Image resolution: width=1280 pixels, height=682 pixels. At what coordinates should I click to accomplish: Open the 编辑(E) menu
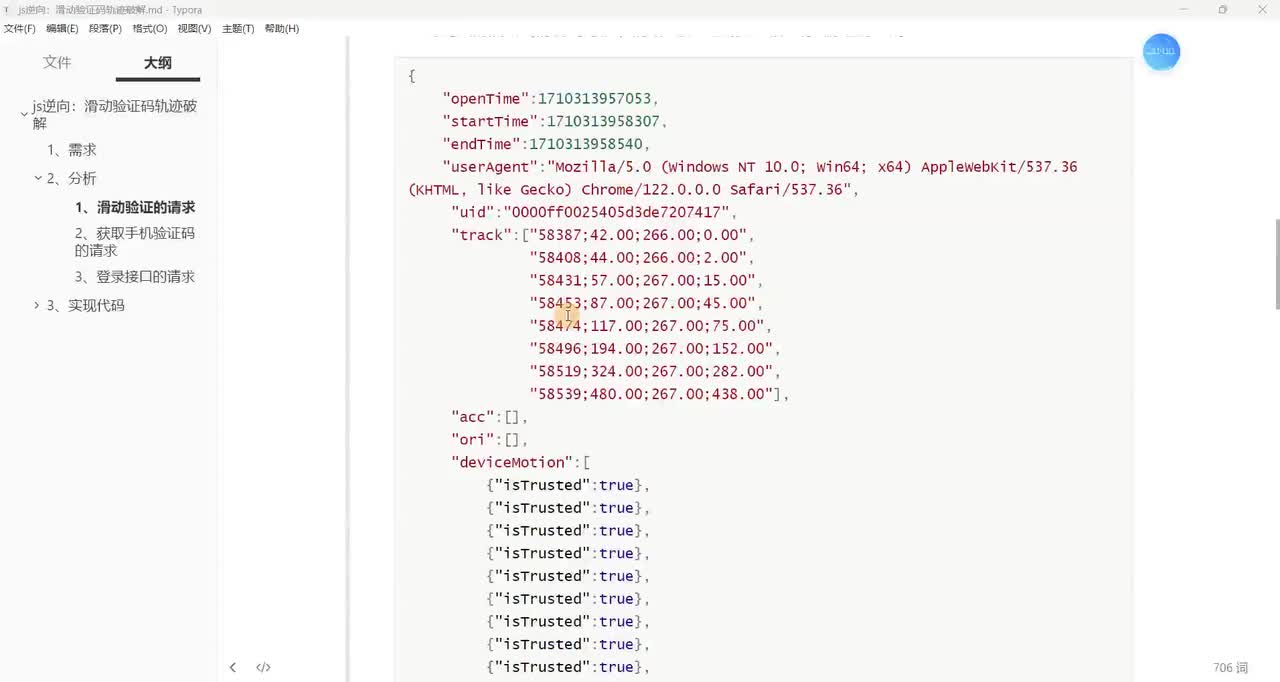pos(62,29)
